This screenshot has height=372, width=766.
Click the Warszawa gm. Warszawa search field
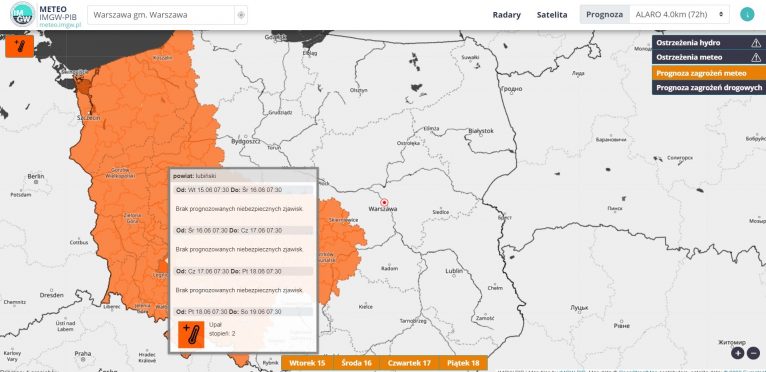161,15
